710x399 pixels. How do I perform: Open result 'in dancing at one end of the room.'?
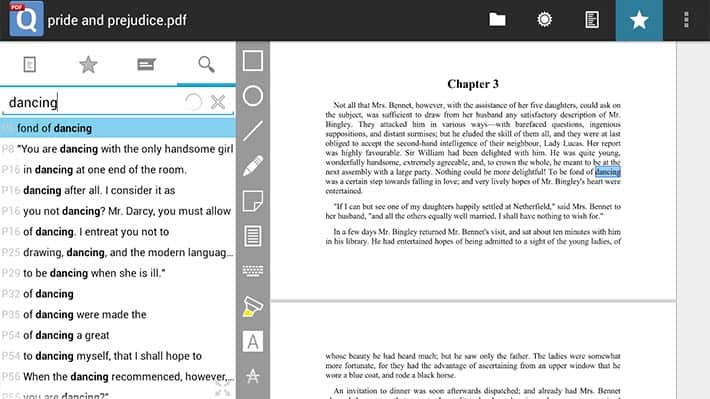pyautogui.click(x=118, y=170)
